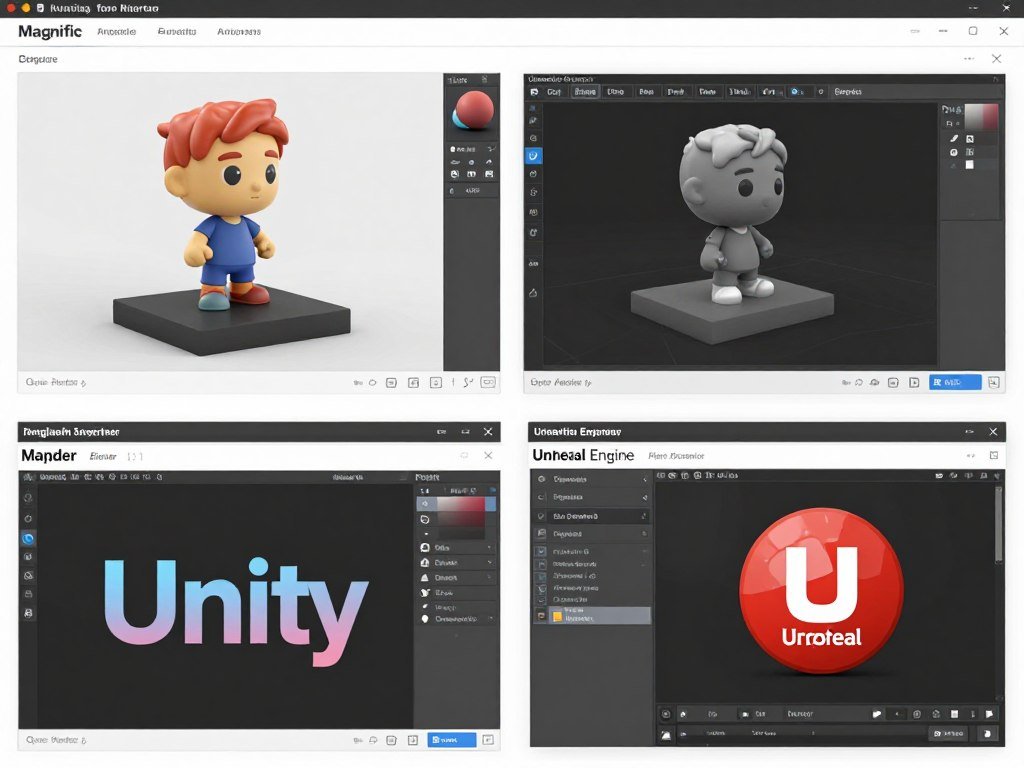The width and height of the screenshot is (1024, 768).
Task: Expand the first row in Unneal left panel
Action: coord(645,479)
